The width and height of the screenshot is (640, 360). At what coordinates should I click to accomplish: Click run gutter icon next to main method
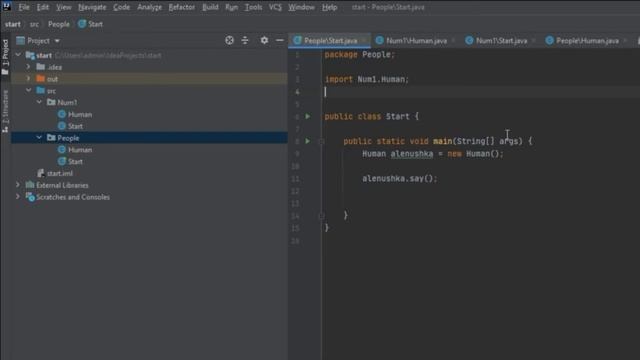[x=308, y=141]
